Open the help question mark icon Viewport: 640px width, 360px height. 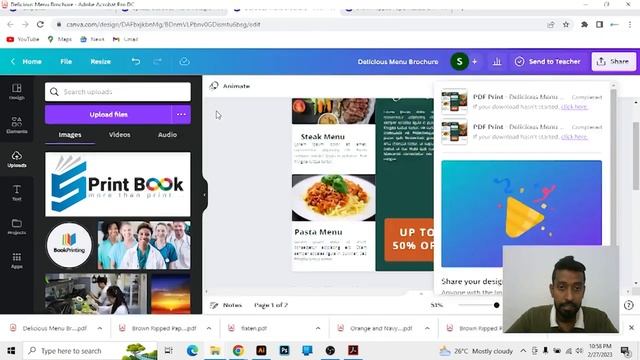629,305
